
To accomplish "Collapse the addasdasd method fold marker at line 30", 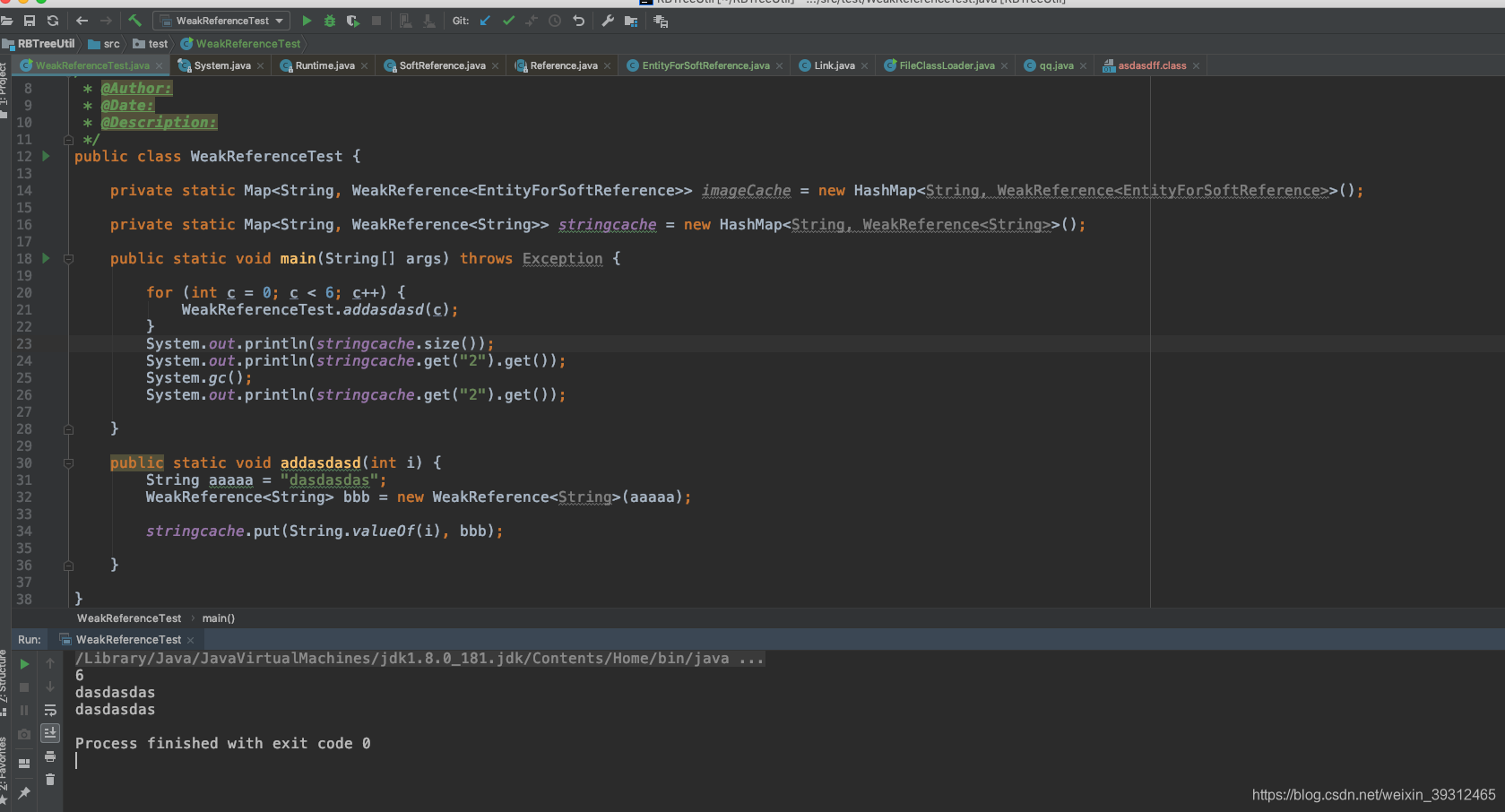I will point(68,463).
